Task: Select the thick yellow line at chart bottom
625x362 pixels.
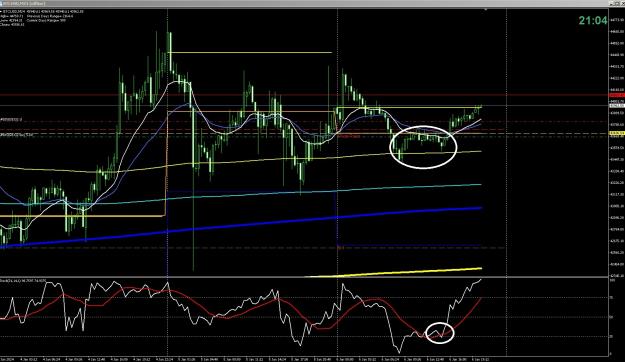Action: point(393,272)
